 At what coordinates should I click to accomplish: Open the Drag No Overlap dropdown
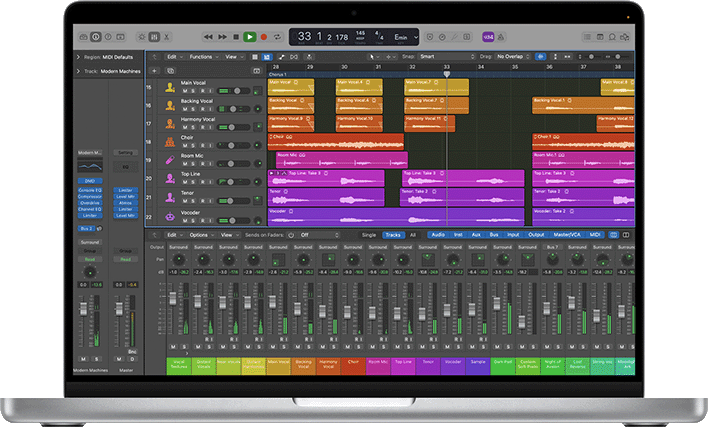pos(513,57)
